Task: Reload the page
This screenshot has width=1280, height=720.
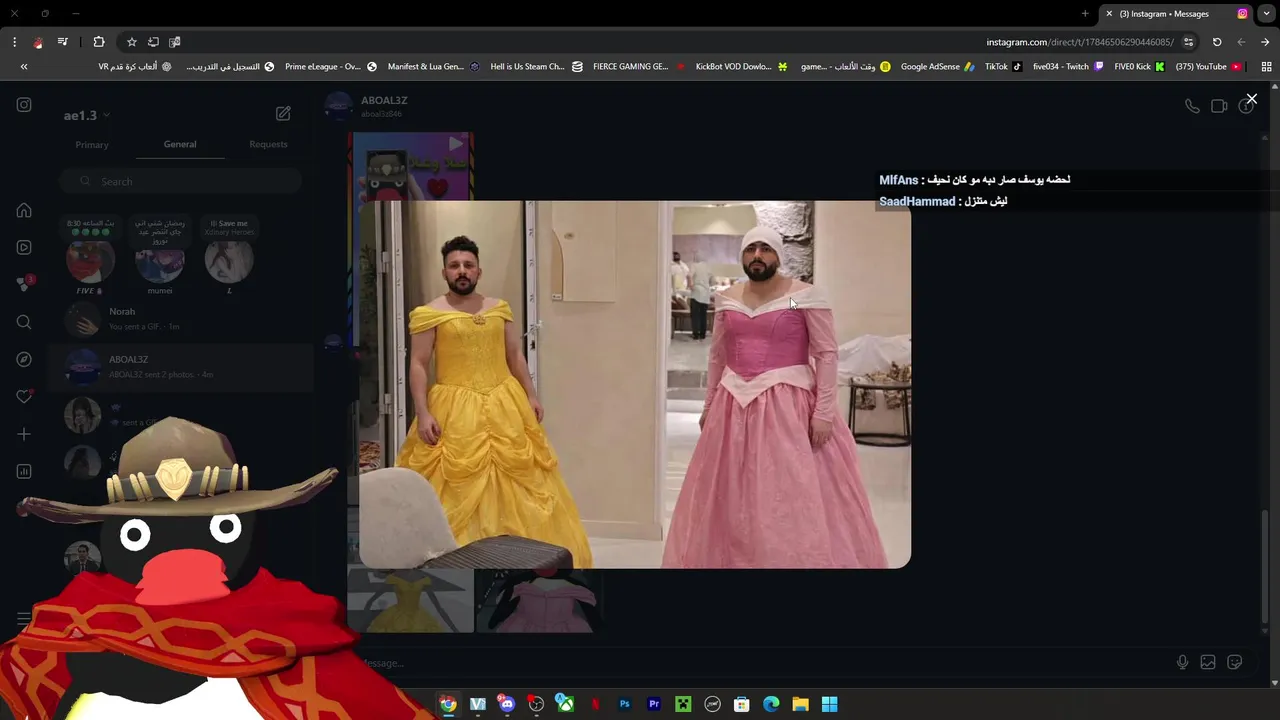Action: 1217,42
